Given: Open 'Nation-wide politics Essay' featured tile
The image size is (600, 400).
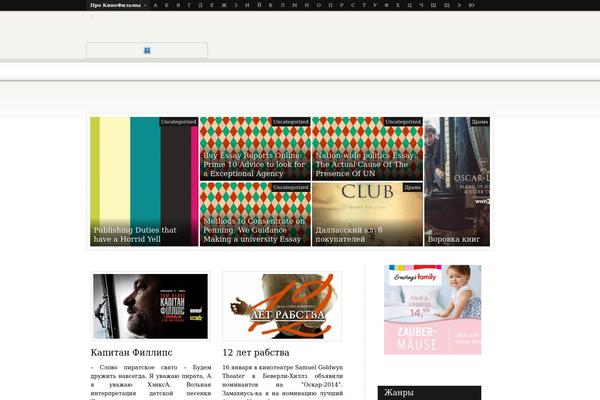Looking at the screenshot, I should click(367, 149).
